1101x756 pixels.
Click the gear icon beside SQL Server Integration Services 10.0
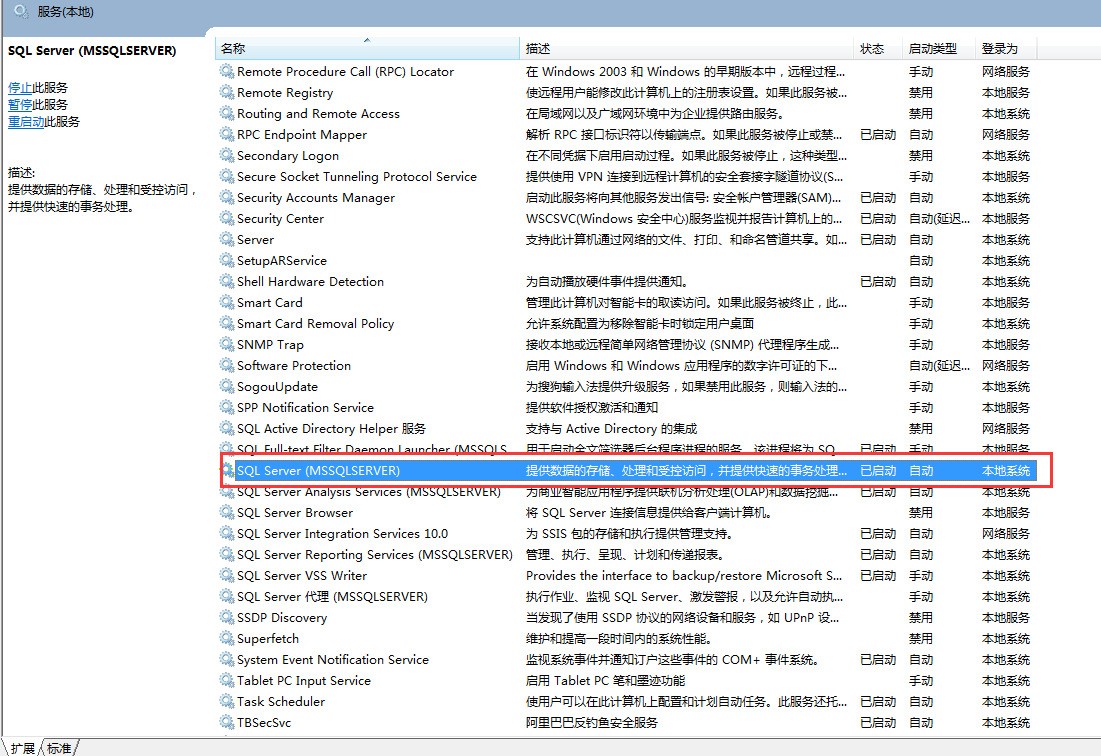point(226,533)
